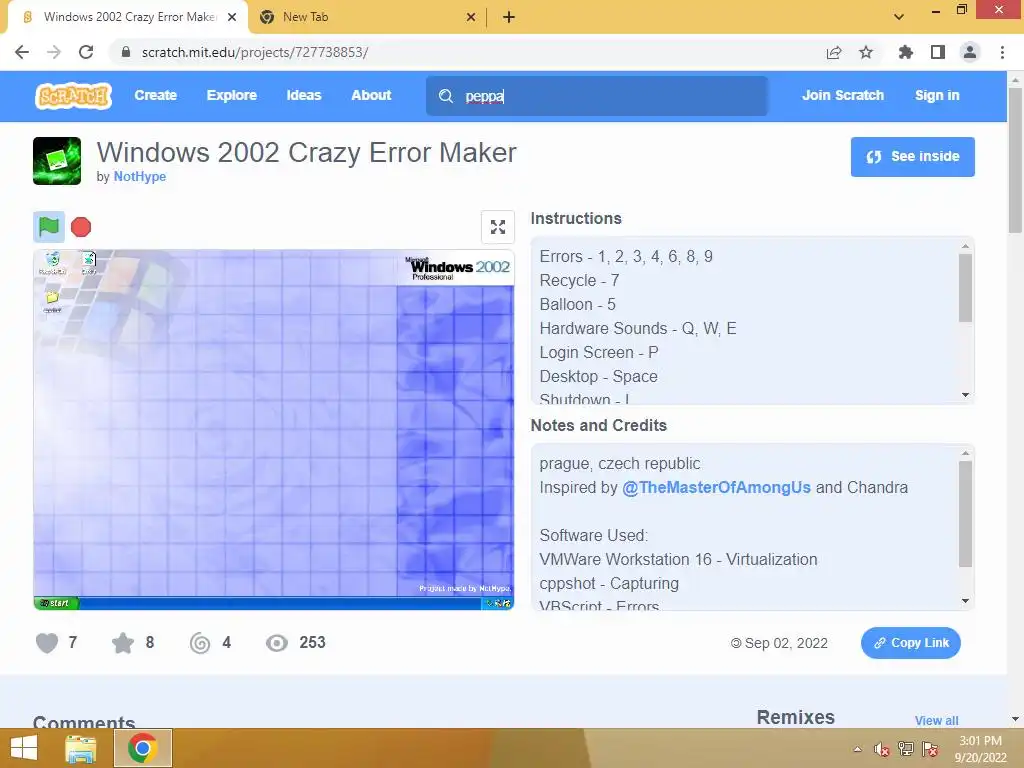Close the New Tab tab

tap(471, 17)
